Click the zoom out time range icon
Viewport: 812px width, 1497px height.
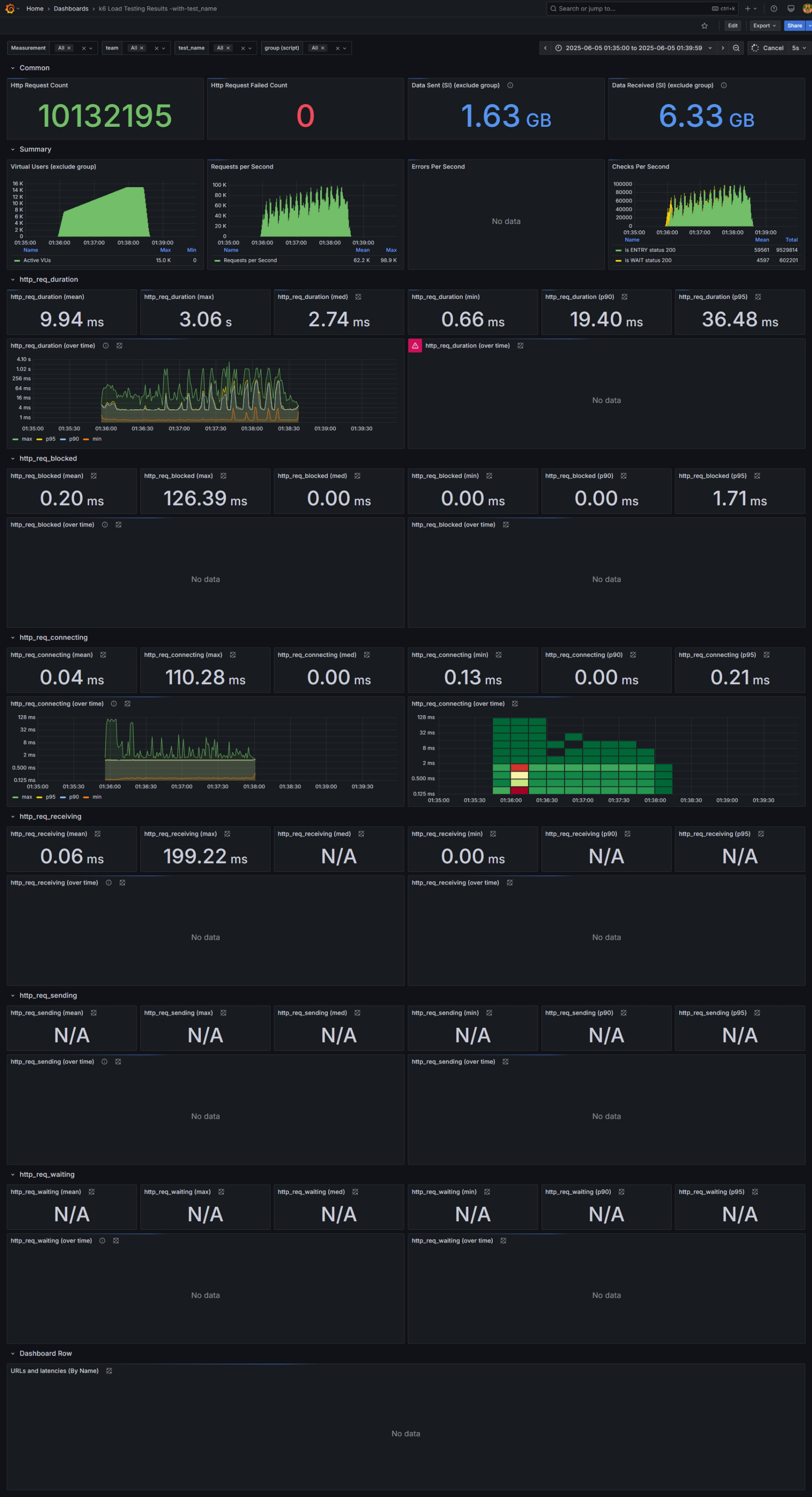736,48
